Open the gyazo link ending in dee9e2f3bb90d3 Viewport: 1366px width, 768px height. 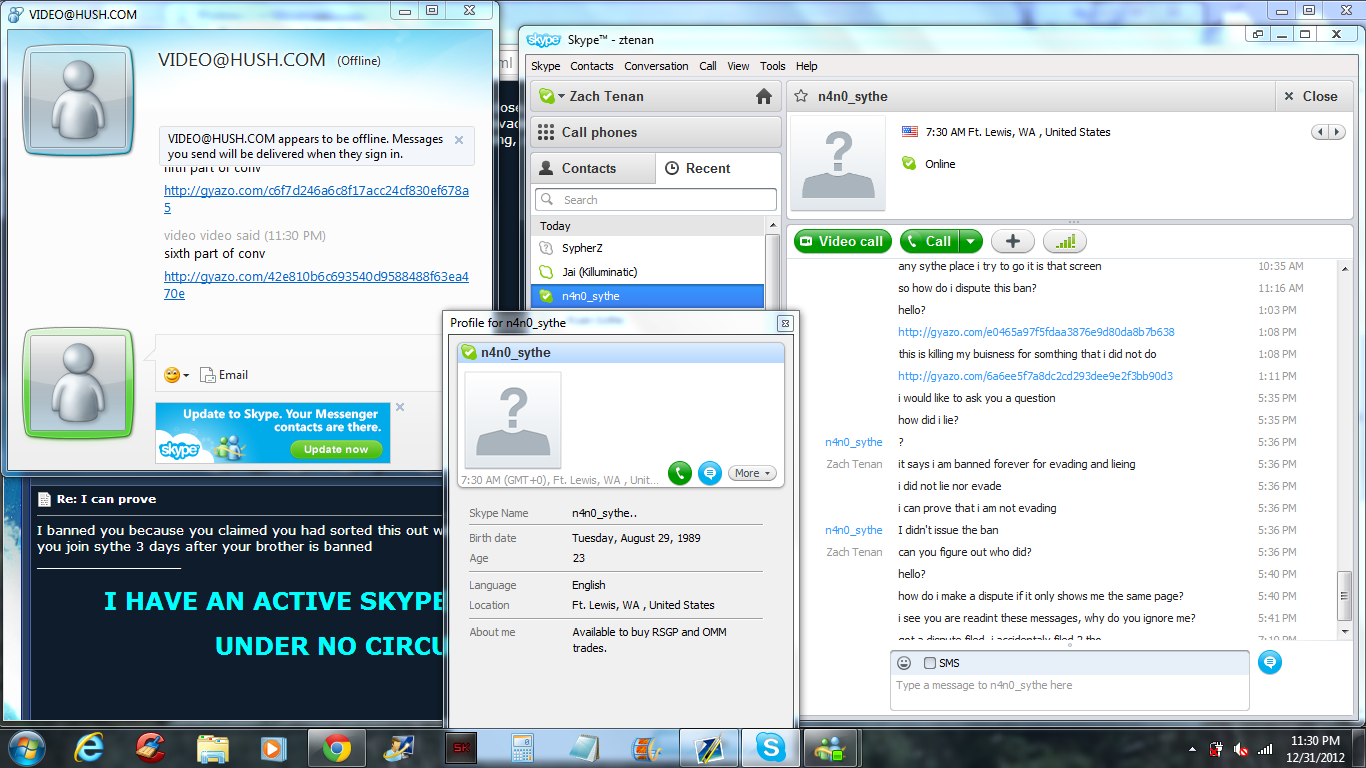[1035, 376]
